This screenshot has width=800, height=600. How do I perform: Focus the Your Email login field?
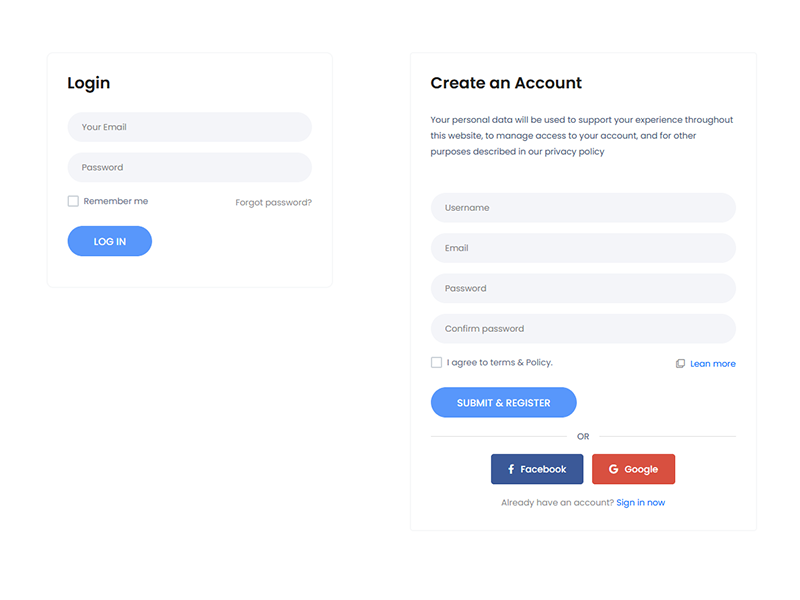coord(189,127)
